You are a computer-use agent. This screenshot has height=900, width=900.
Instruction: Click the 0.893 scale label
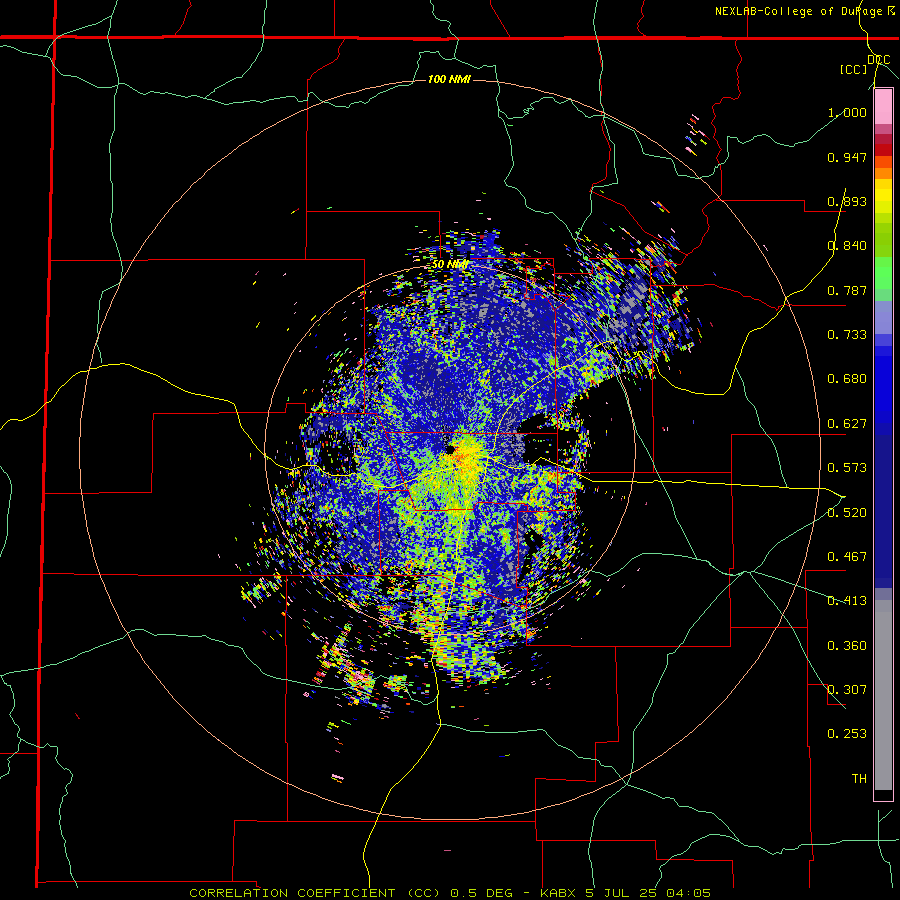[847, 201]
